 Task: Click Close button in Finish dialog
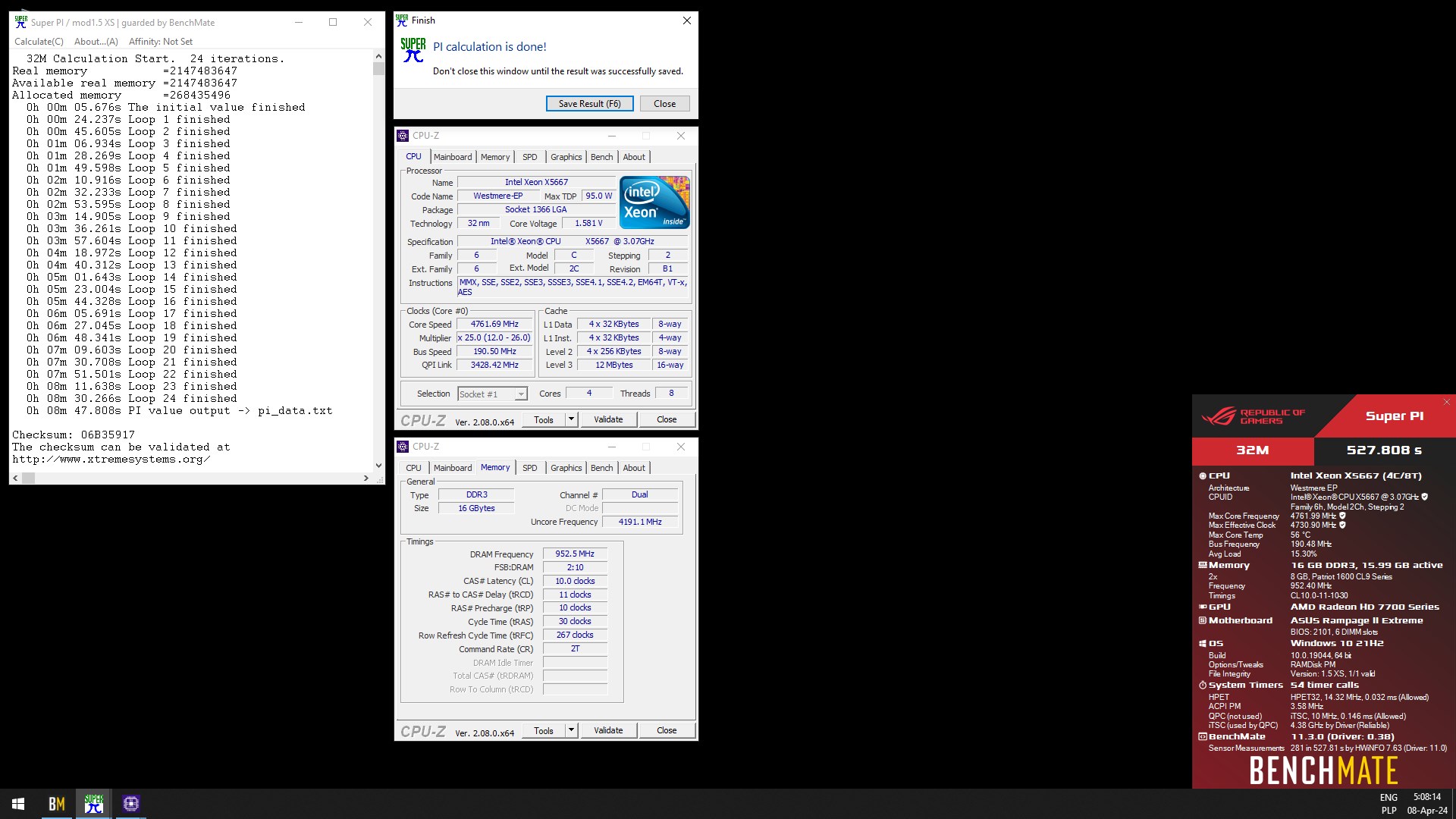click(665, 104)
